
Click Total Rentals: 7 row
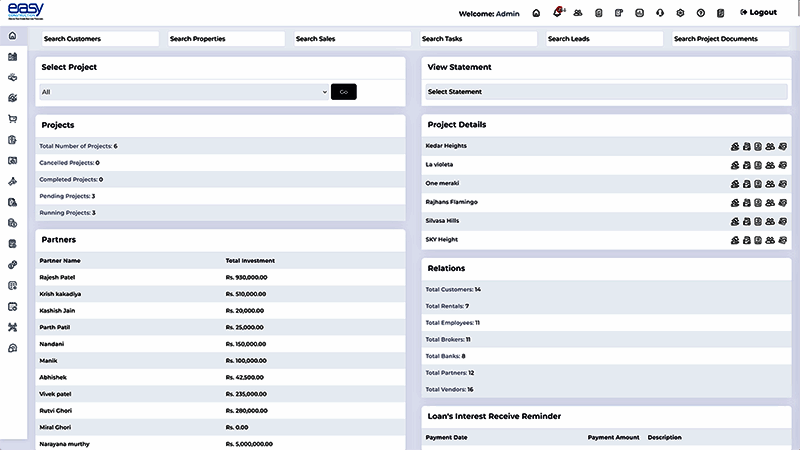click(x=606, y=306)
